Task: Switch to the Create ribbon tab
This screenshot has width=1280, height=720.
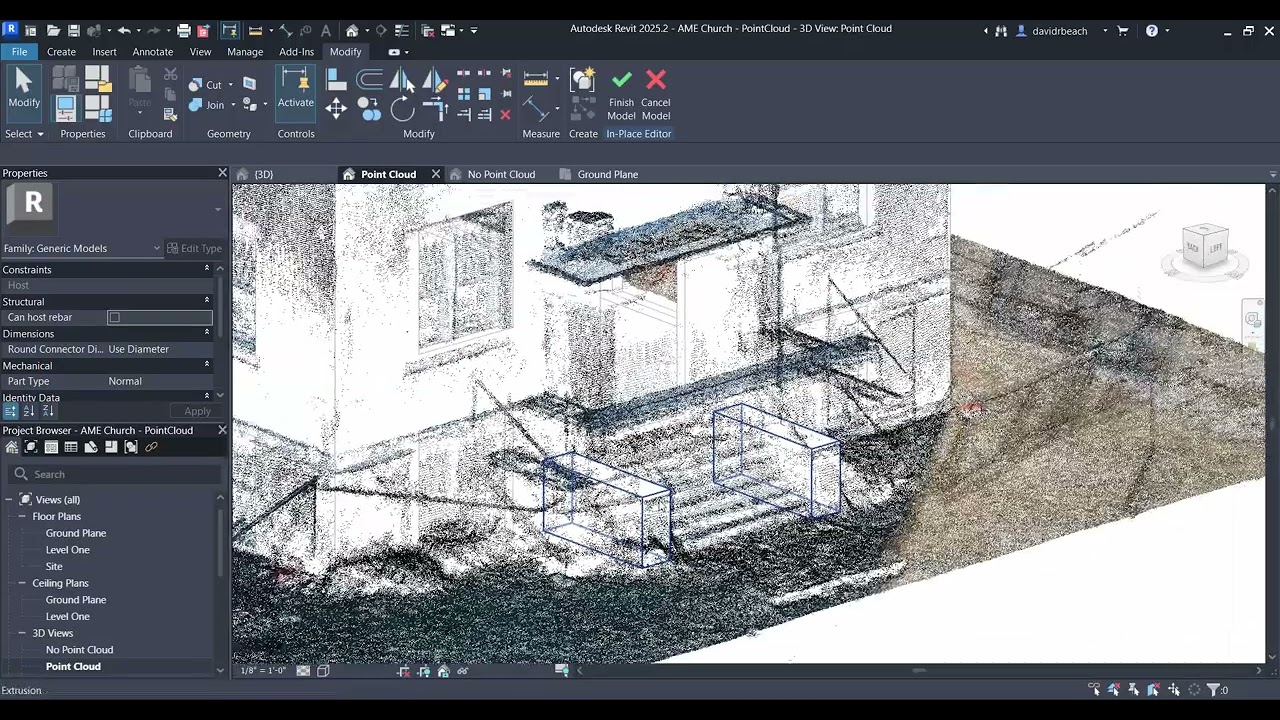Action: point(61,52)
